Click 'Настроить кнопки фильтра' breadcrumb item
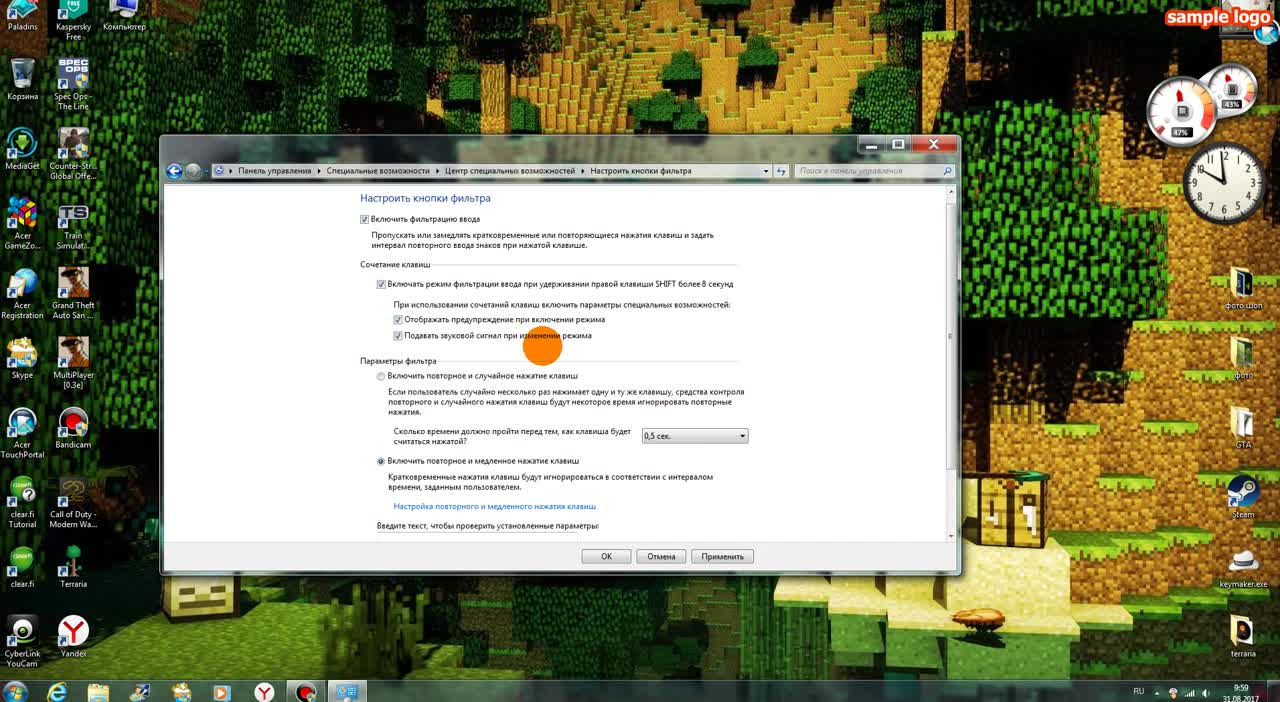Viewport: 1280px width, 702px height. 641,171
